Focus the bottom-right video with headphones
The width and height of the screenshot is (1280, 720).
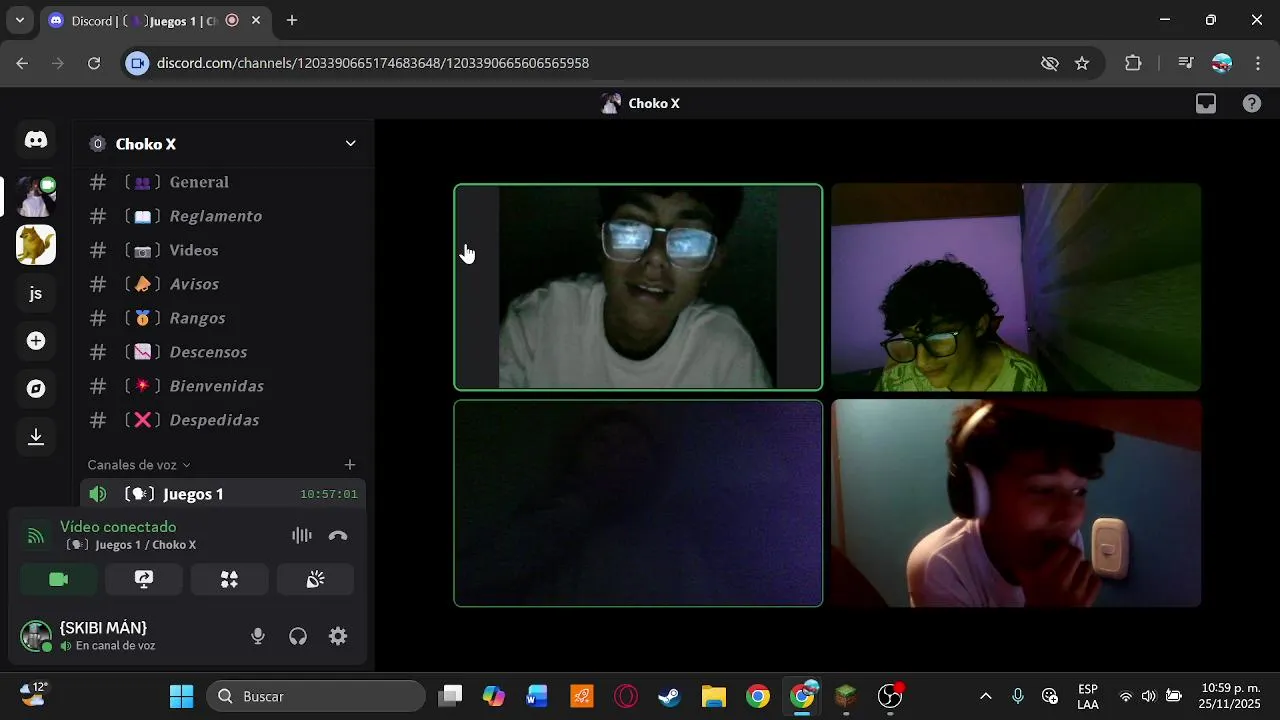click(x=1016, y=503)
